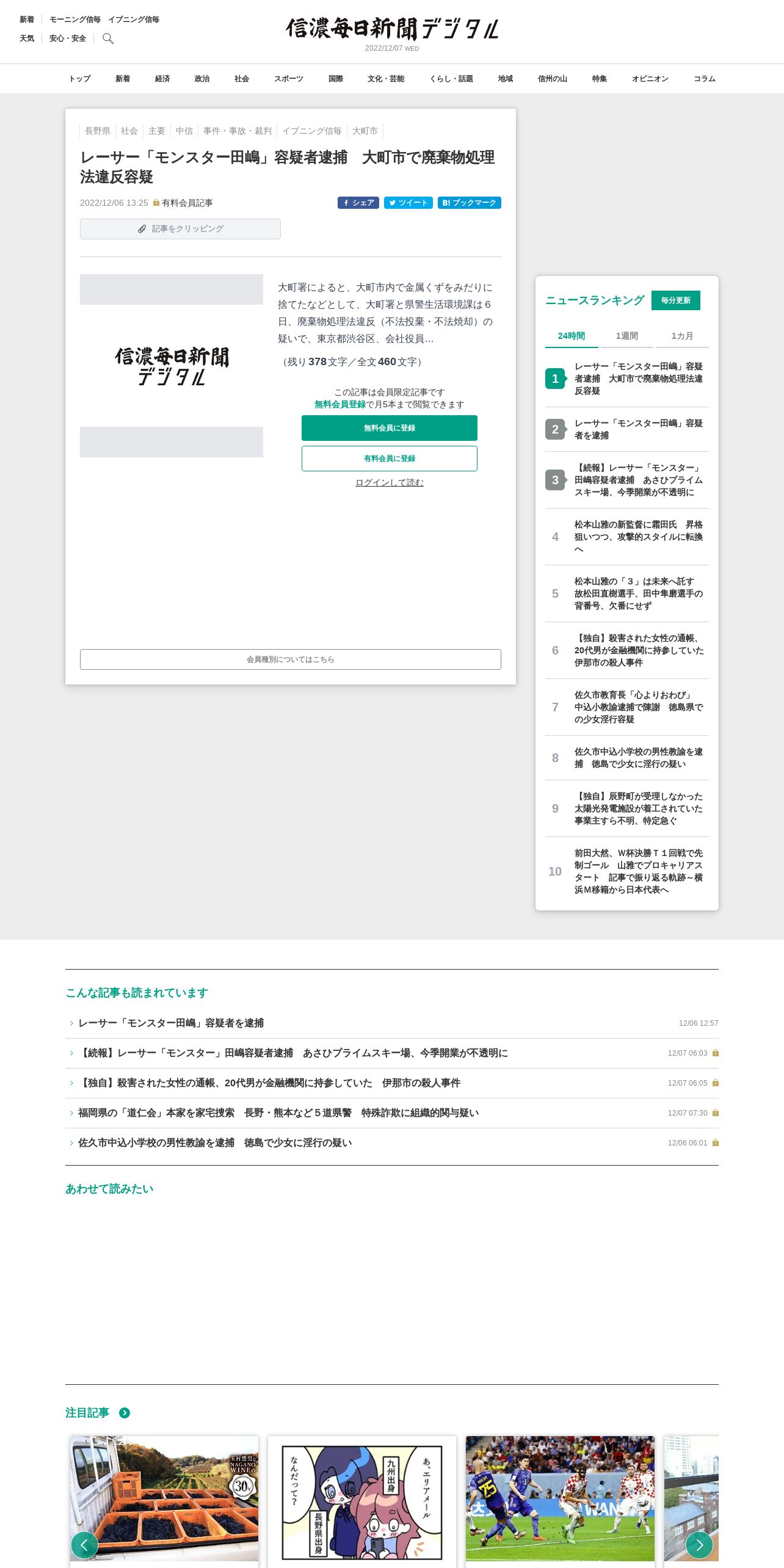The width and height of the screenshot is (784, 1568).
Task: Select 政治 in navigation bar
Action: pyautogui.click(x=202, y=79)
